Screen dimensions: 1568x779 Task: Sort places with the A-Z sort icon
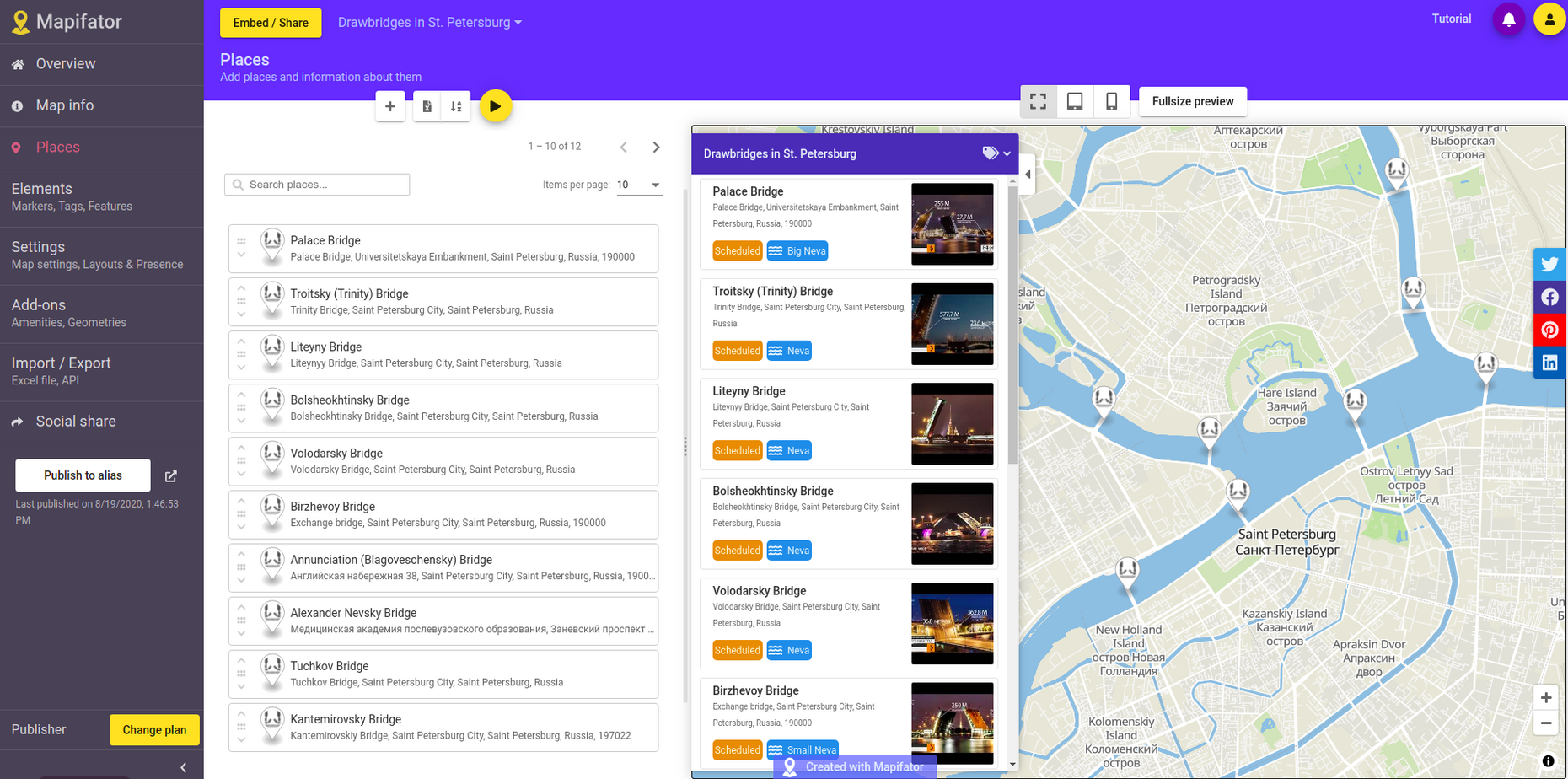coord(455,106)
